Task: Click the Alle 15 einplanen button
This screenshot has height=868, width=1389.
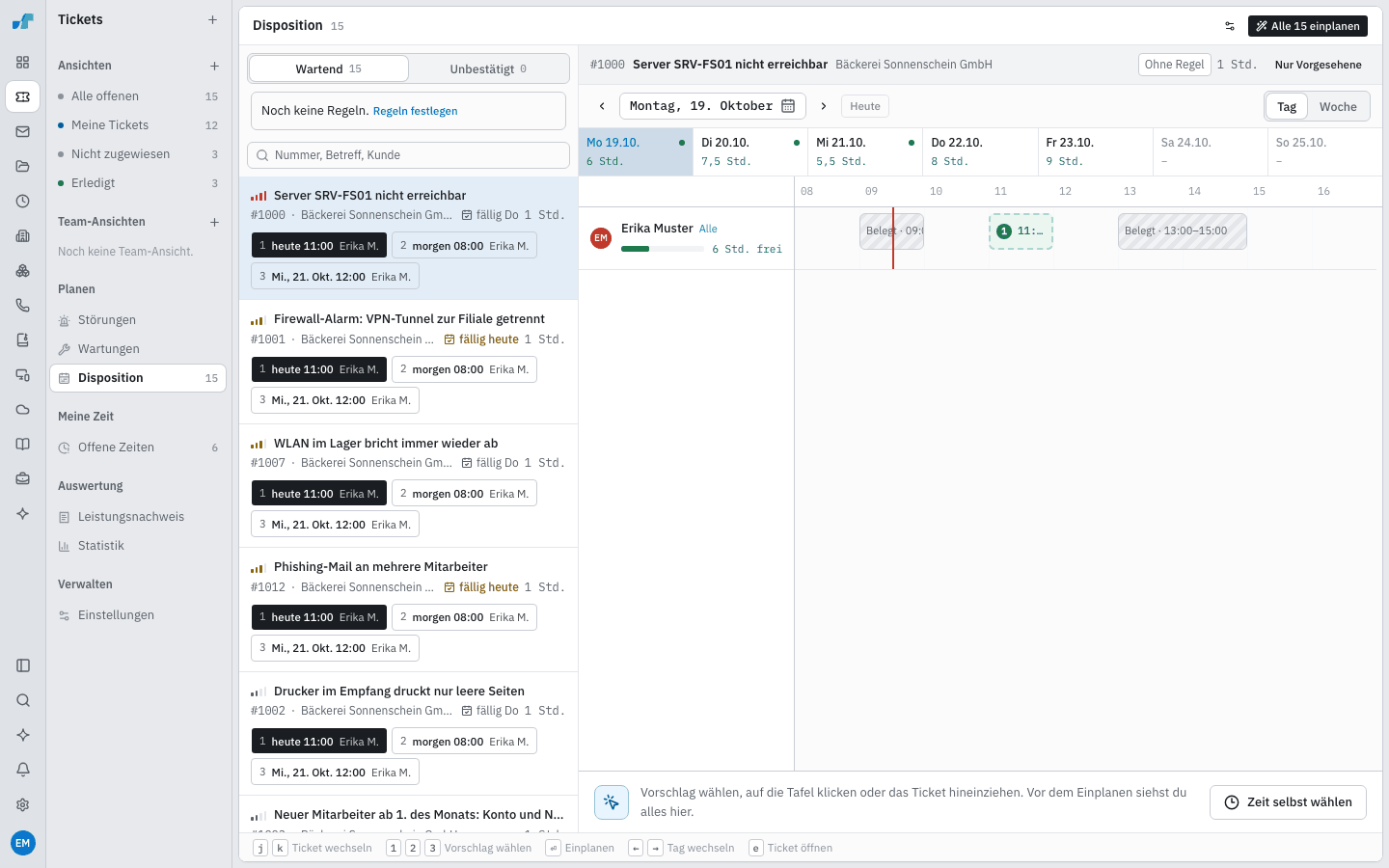Action: (x=1308, y=26)
